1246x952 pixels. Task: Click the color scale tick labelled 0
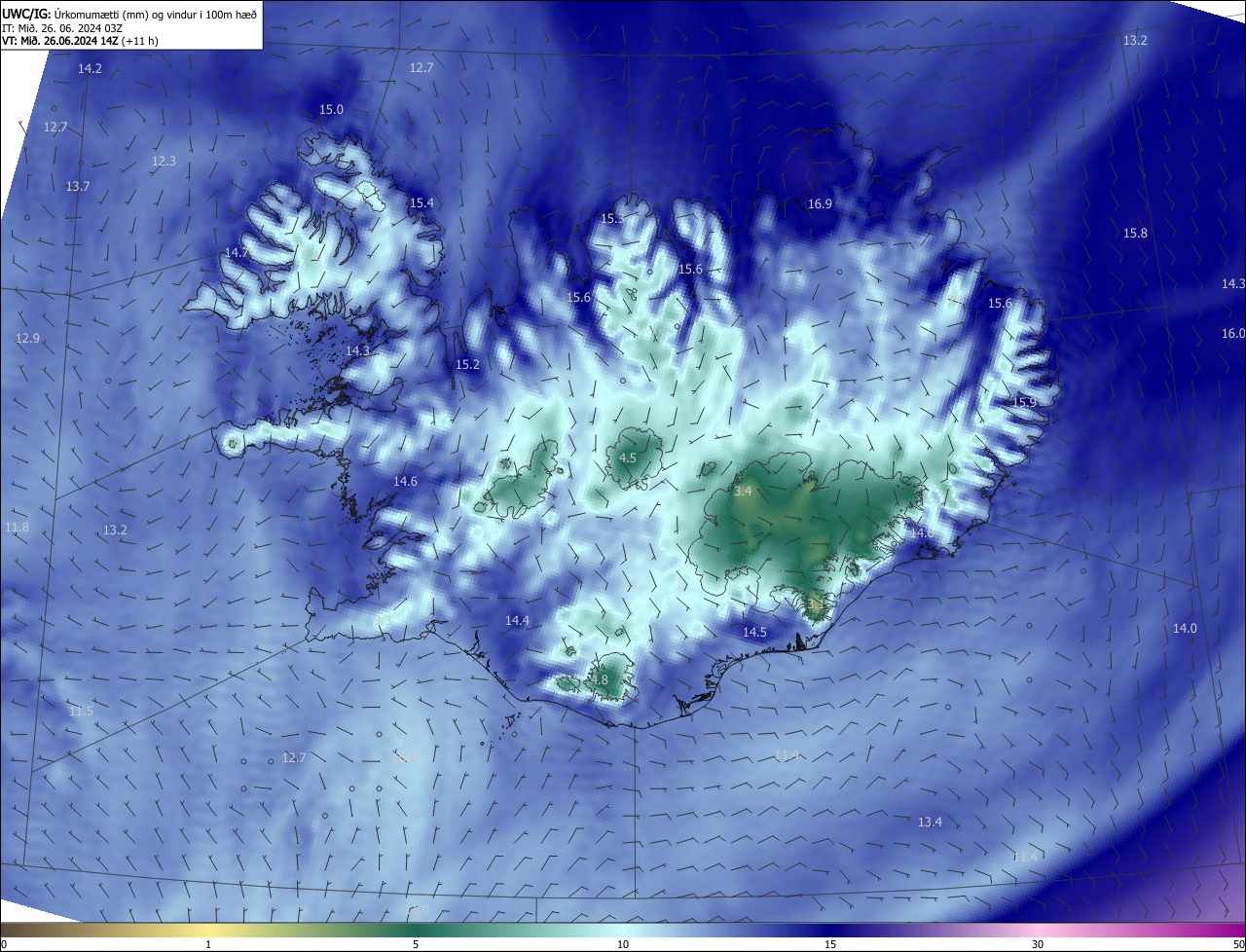[3, 944]
